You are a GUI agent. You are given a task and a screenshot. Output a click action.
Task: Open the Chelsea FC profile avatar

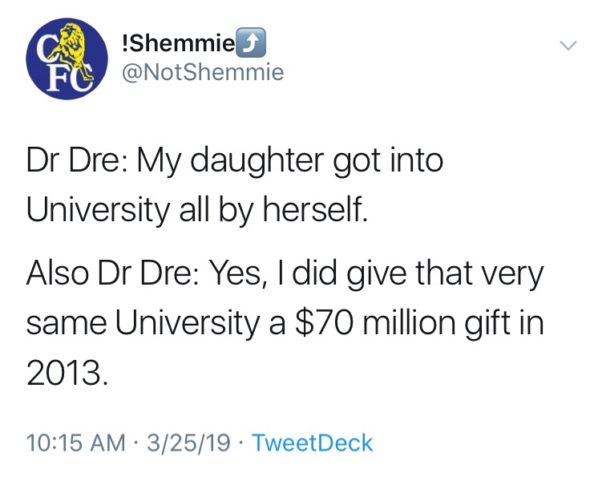[67, 59]
